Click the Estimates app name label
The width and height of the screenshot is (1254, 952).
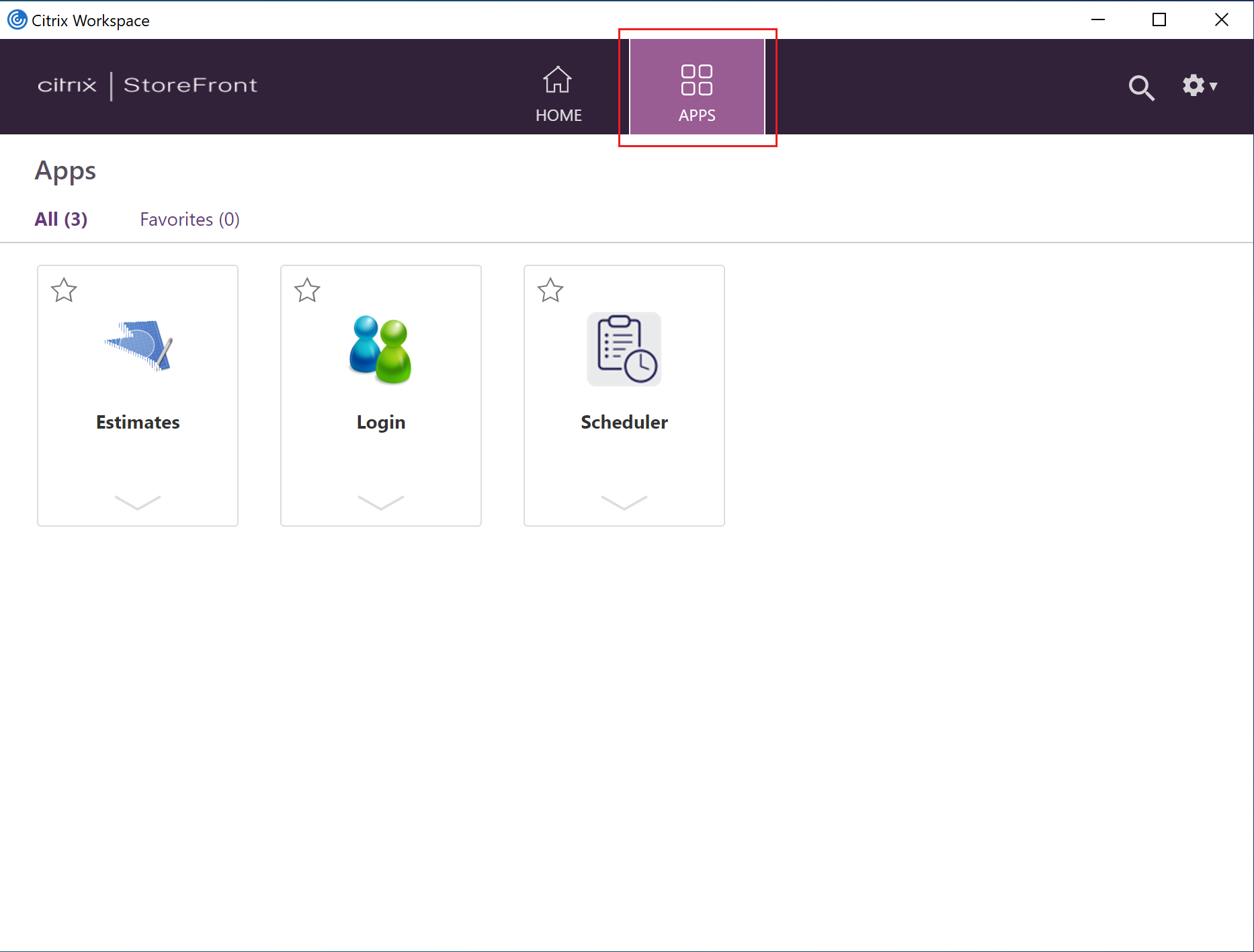coord(138,423)
